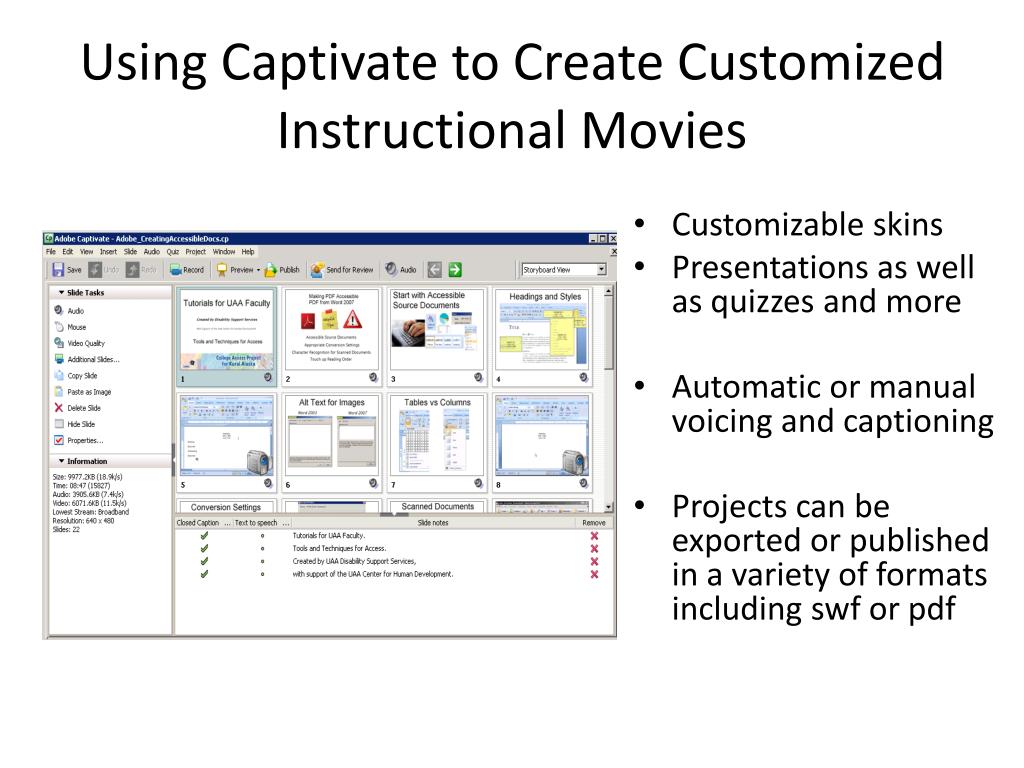The height and width of the screenshot is (768, 1024).
Task: Toggle text to speech for Tutorials for UAA Faculty
Action: (263, 536)
